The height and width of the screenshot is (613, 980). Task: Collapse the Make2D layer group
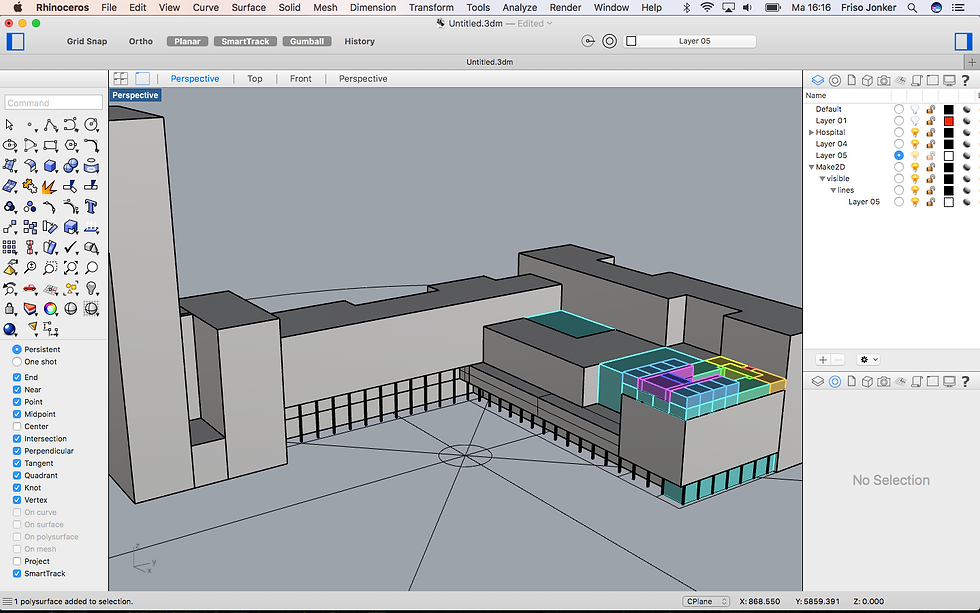coord(811,167)
